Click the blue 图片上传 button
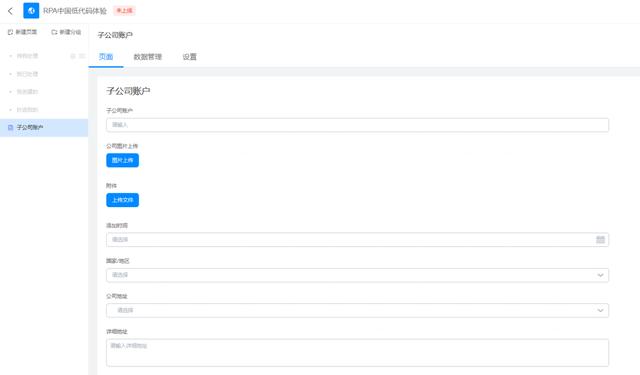The height and width of the screenshot is (375, 640). tap(122, 160)
